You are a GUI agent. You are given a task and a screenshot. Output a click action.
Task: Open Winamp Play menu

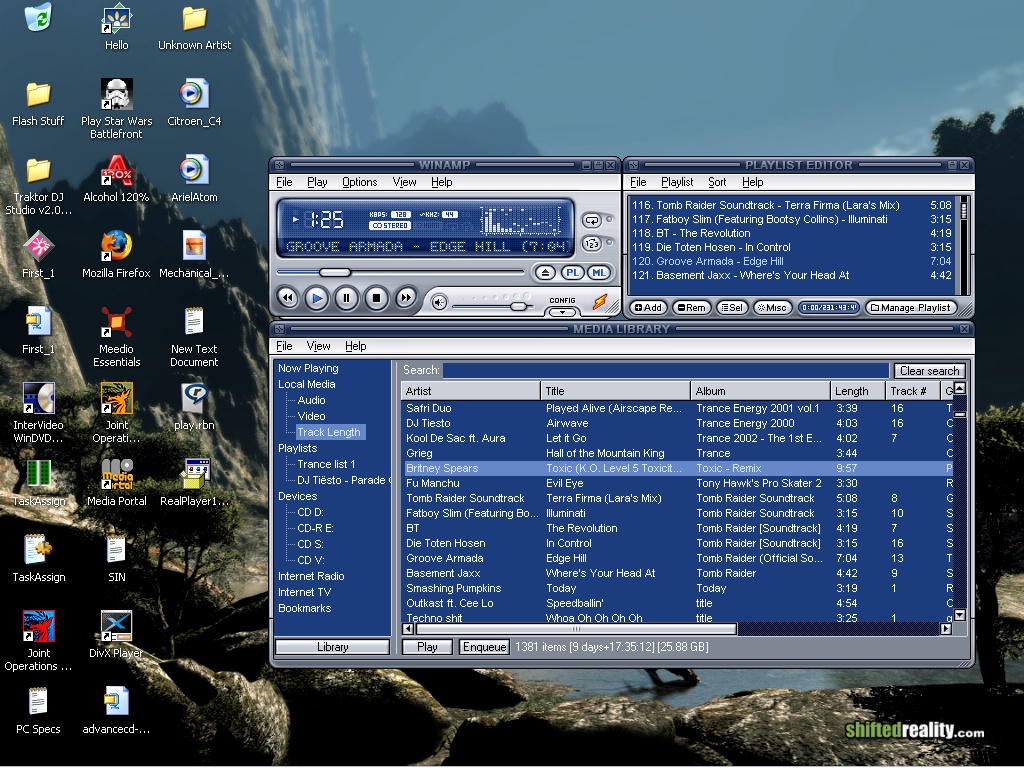click(317, 182)
